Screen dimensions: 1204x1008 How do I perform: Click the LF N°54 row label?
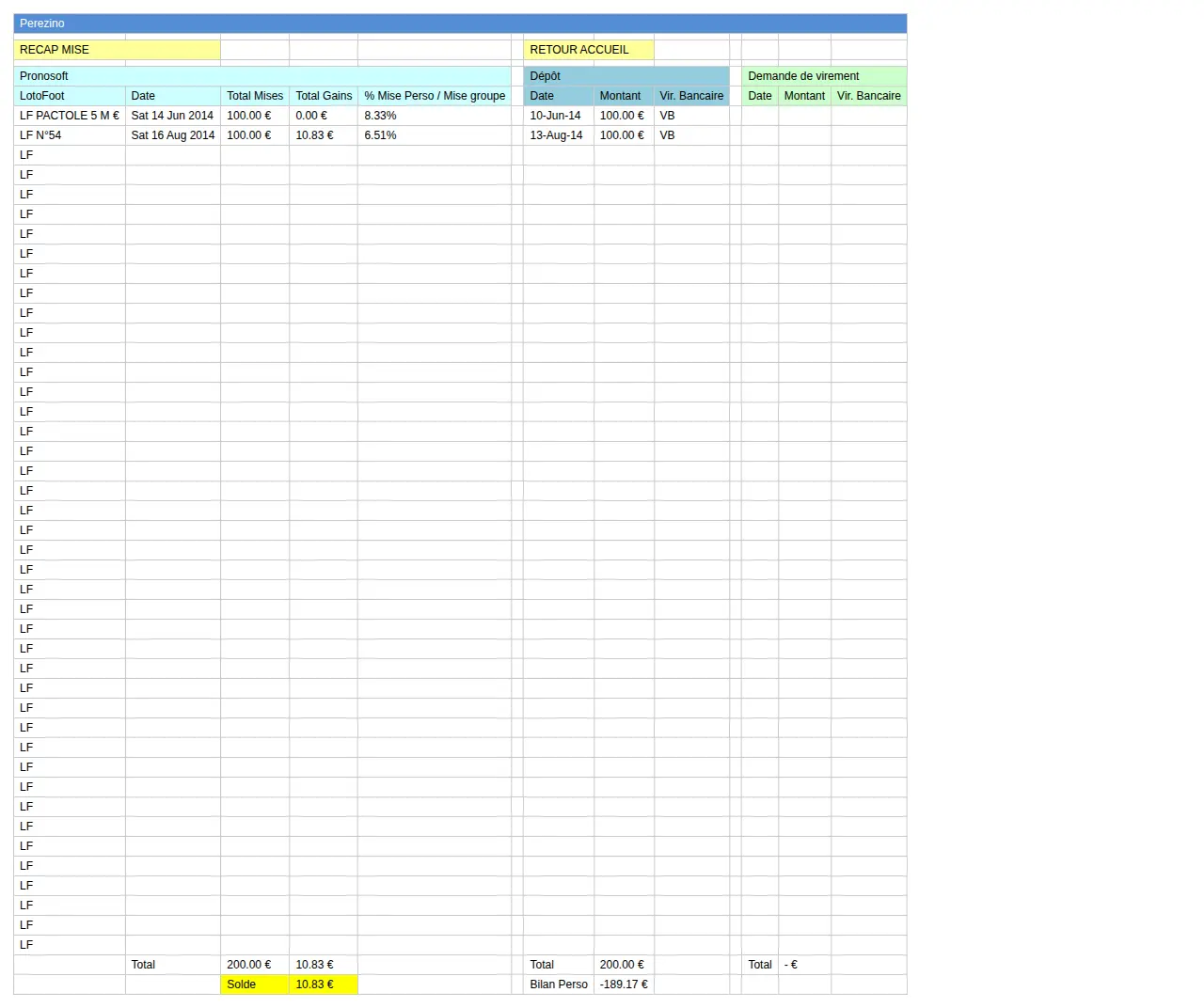click(70, 135)
